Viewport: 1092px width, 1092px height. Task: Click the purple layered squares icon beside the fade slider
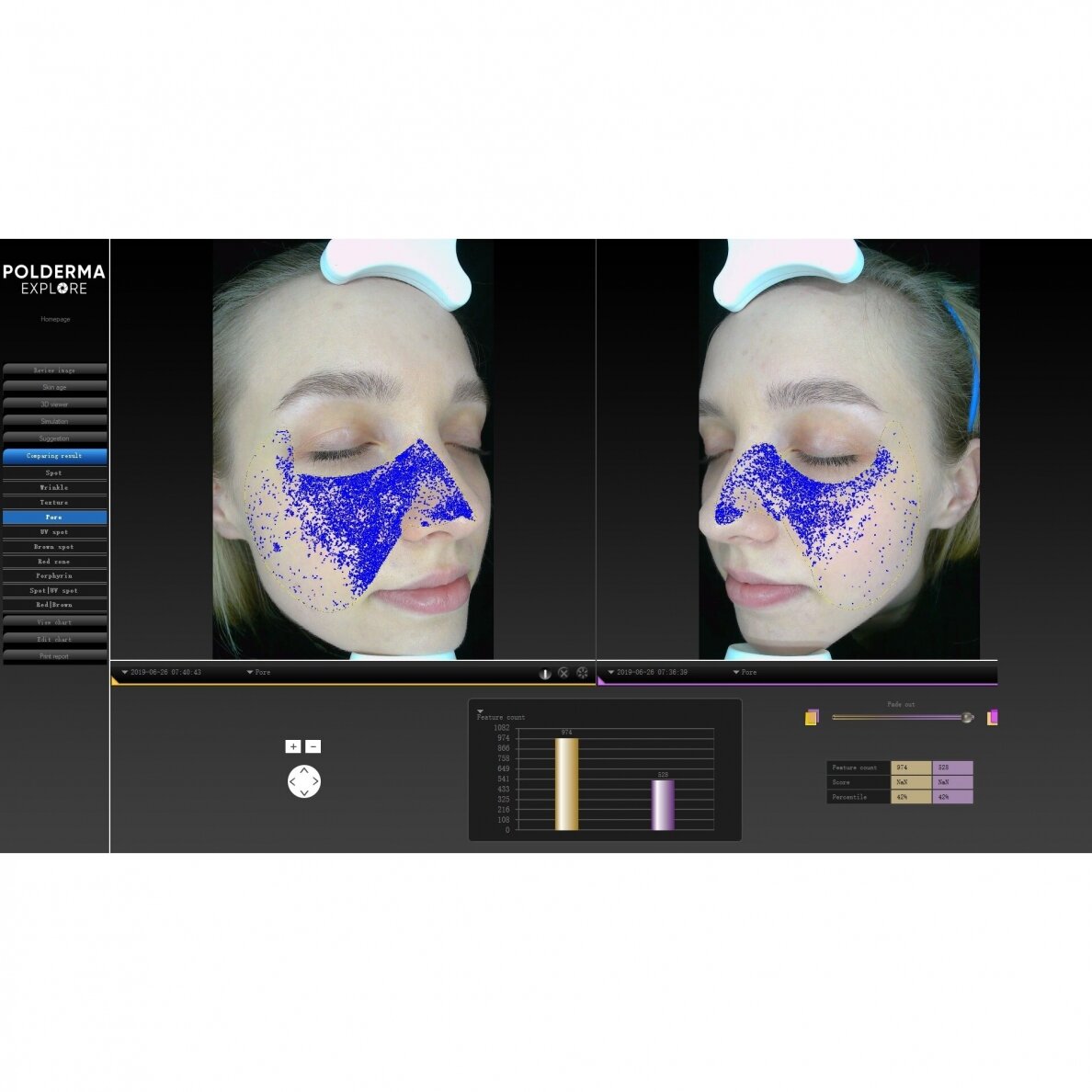[993, 717]
